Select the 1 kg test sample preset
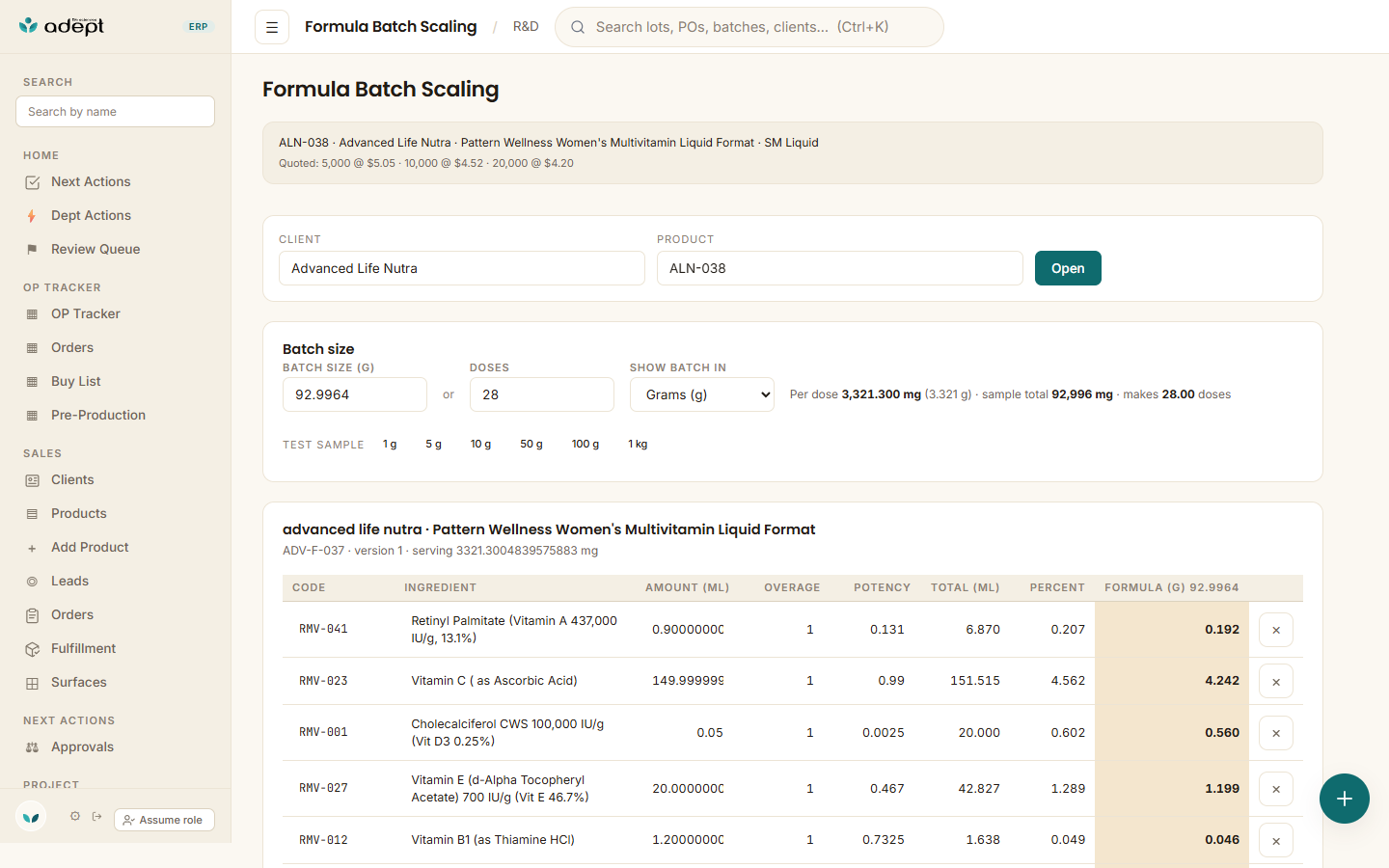This screenshot has width=1389, height=868. pyautogui.click(x=638, y=444)
